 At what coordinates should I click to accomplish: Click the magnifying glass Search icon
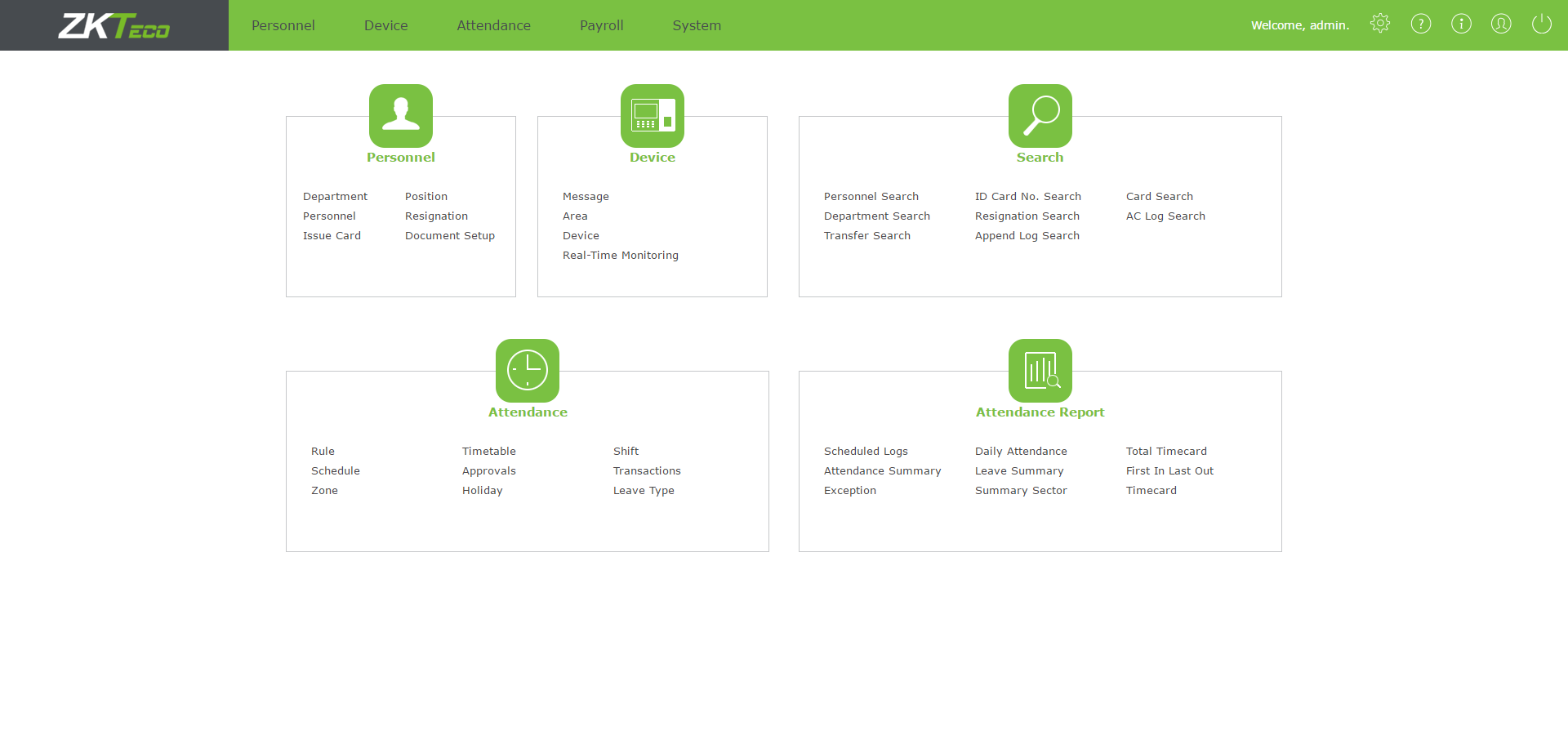click(x=1040, y=115)
